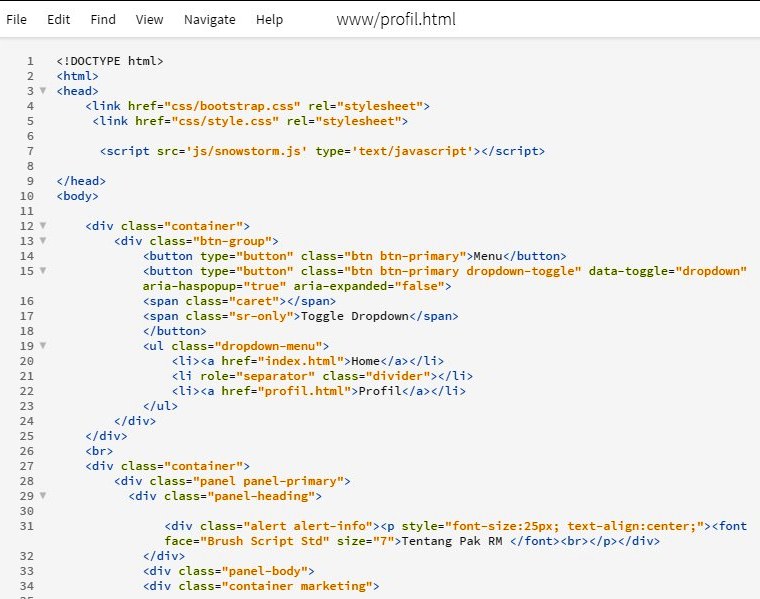Click the <!DOCTYPE html> declaration

click(x=110, y=61)
